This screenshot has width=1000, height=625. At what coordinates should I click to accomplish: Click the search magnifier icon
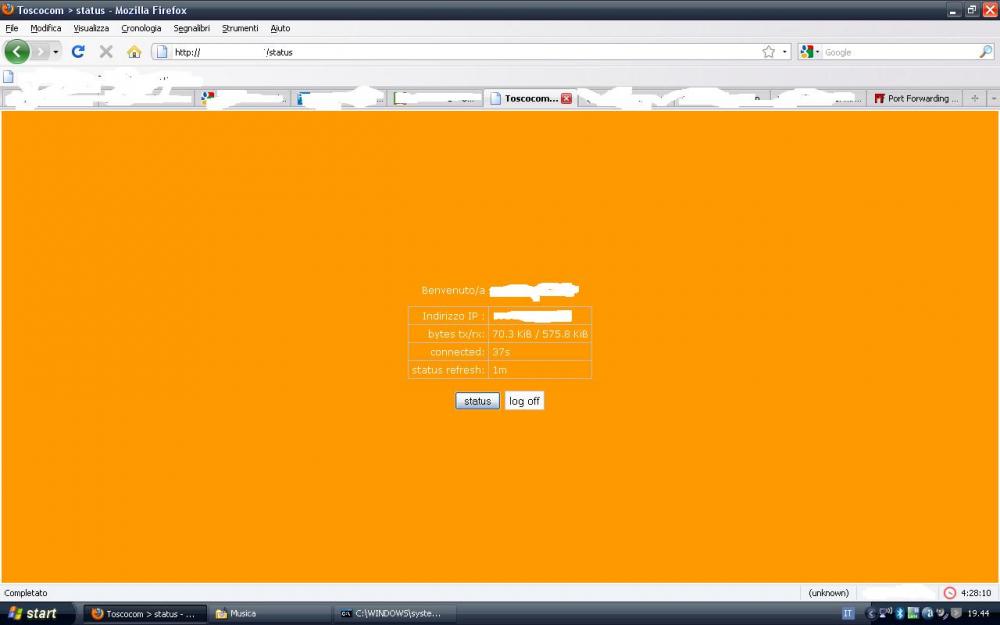985,52
